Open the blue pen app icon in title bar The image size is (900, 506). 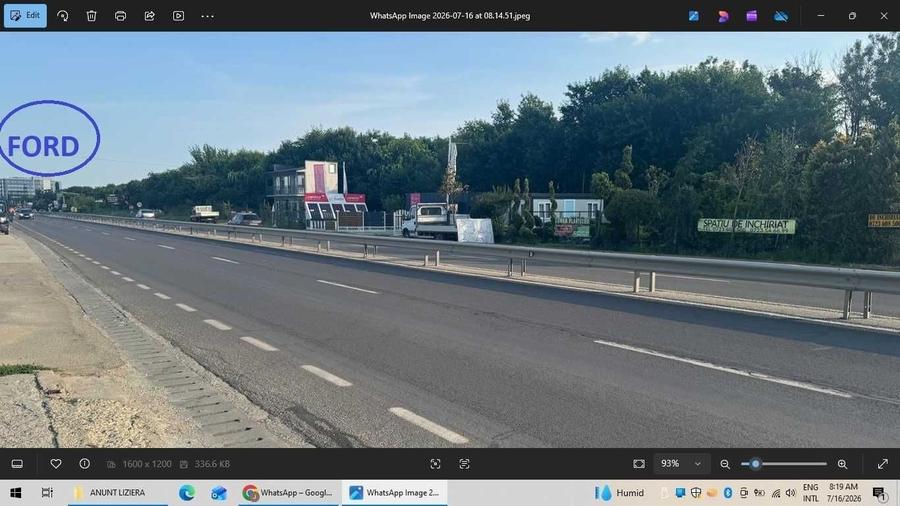coord(693,16)
